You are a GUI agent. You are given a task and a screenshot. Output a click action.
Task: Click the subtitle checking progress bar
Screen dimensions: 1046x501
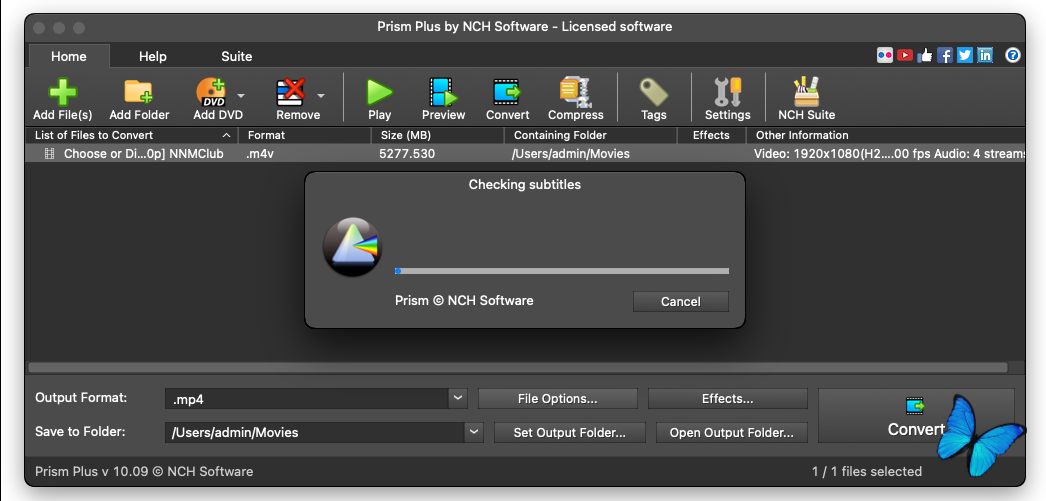[562, 271]
